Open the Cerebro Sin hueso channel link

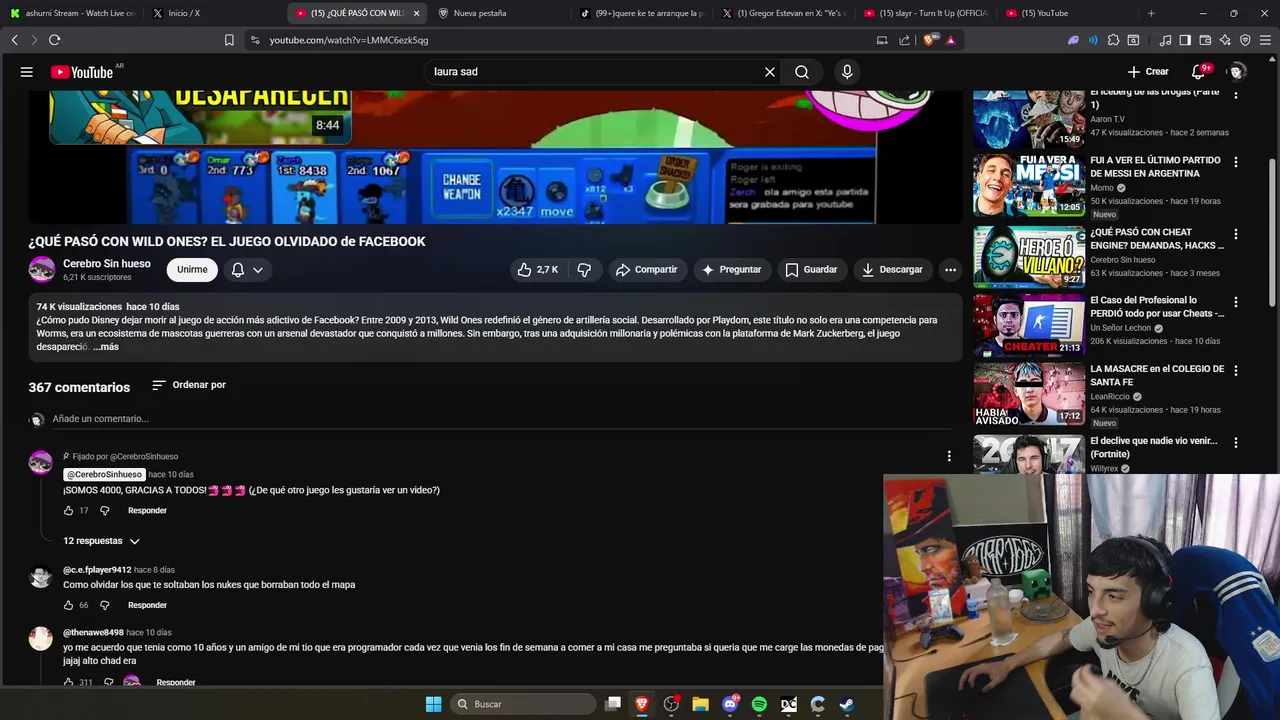pyautogui.click(x=107, y=264)
